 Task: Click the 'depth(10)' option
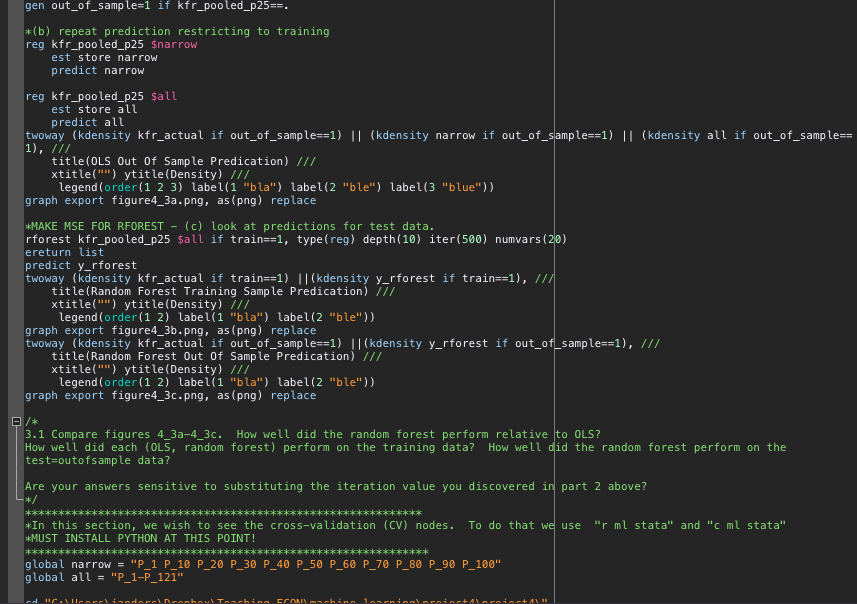click(392, 239)
